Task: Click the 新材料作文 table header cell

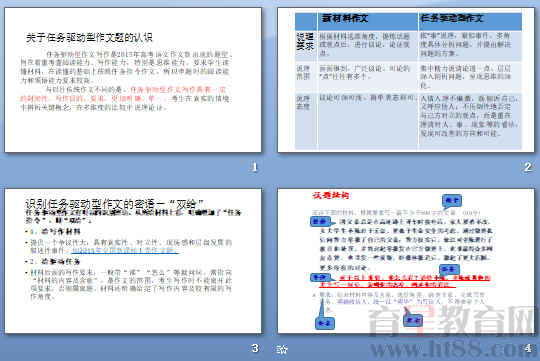Action: pos(367,21)
